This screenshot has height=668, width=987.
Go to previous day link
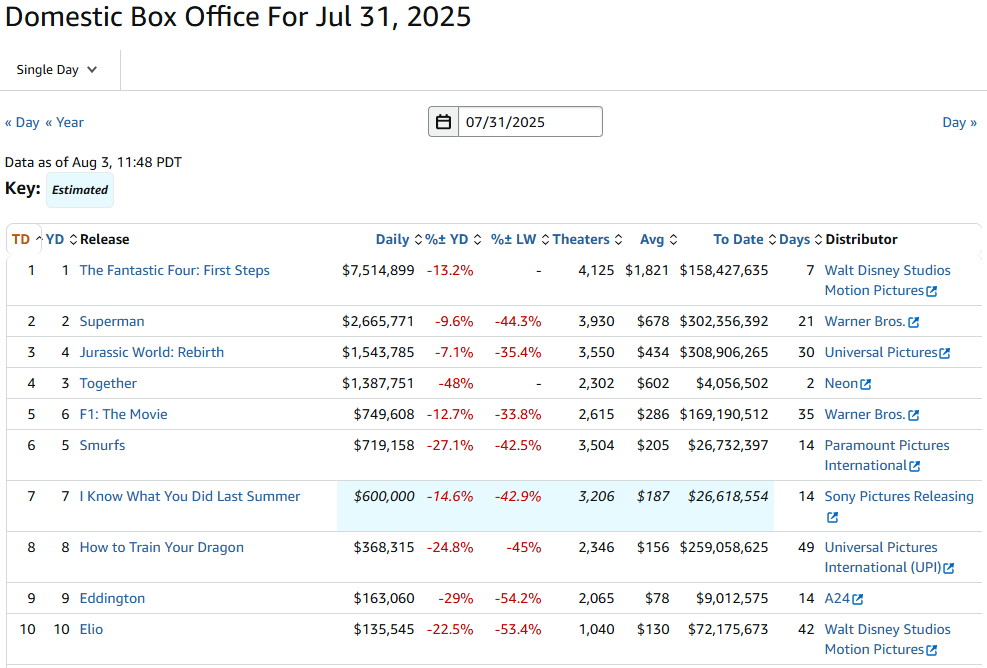22,122
